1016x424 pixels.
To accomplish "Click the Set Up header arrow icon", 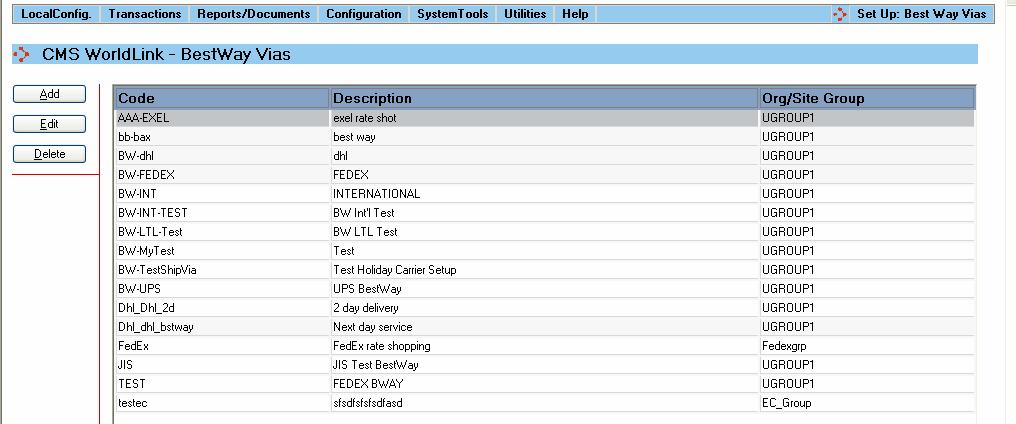I will tap(840, 14).
